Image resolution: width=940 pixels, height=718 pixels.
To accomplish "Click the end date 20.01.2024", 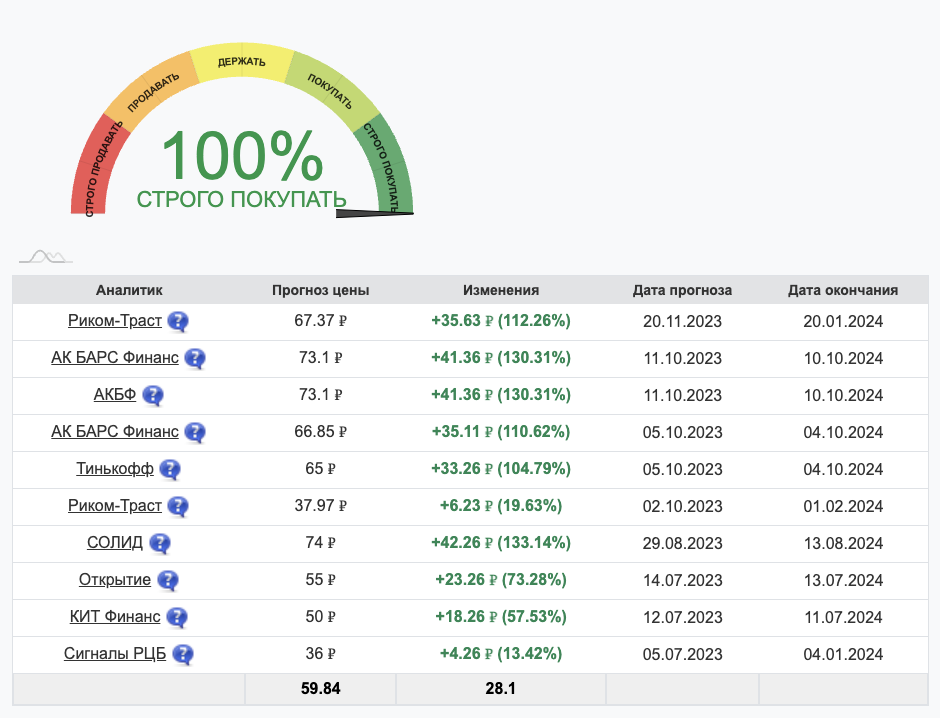I will 843,322.
